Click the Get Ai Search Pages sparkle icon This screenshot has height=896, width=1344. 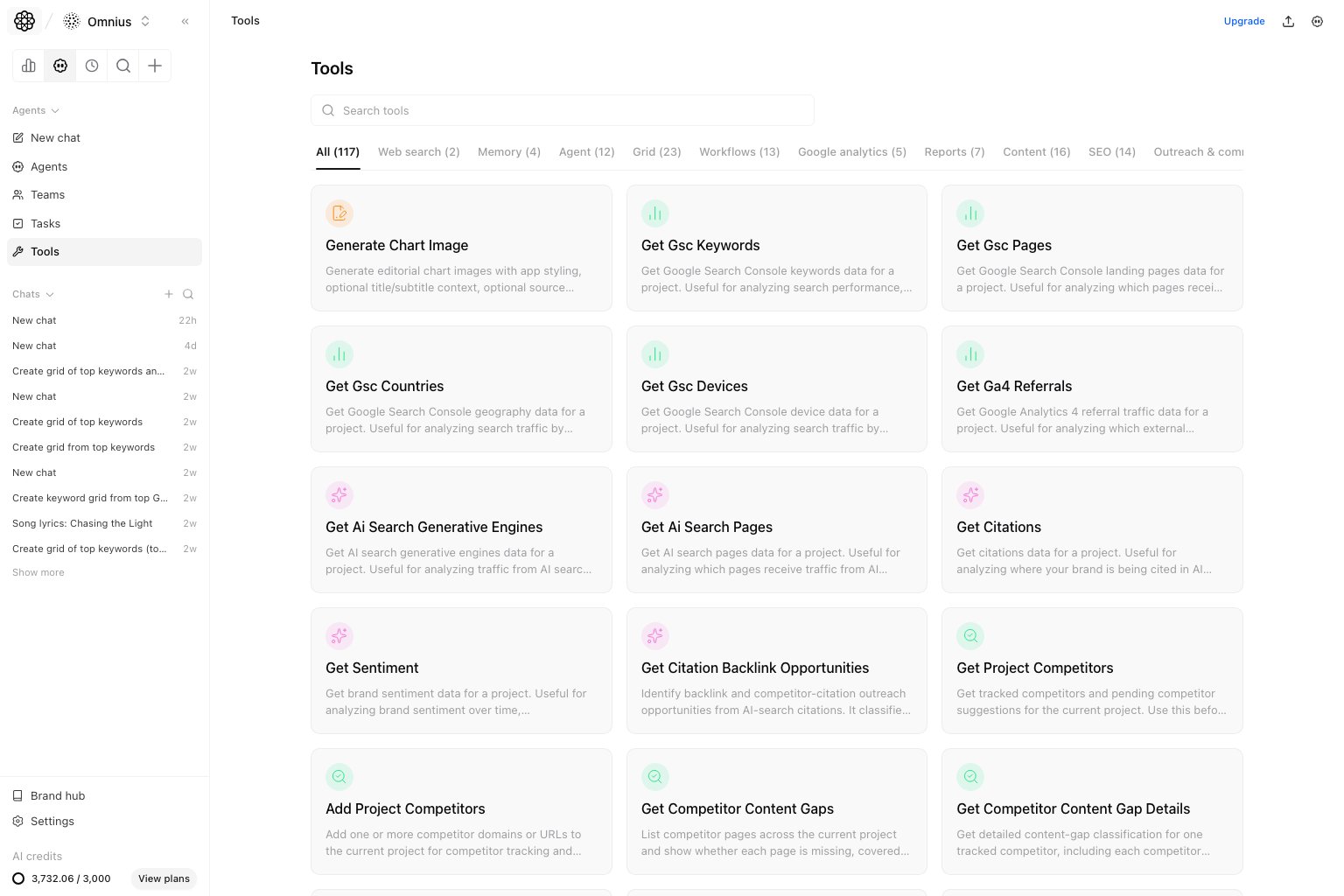(x=655, y=495)
